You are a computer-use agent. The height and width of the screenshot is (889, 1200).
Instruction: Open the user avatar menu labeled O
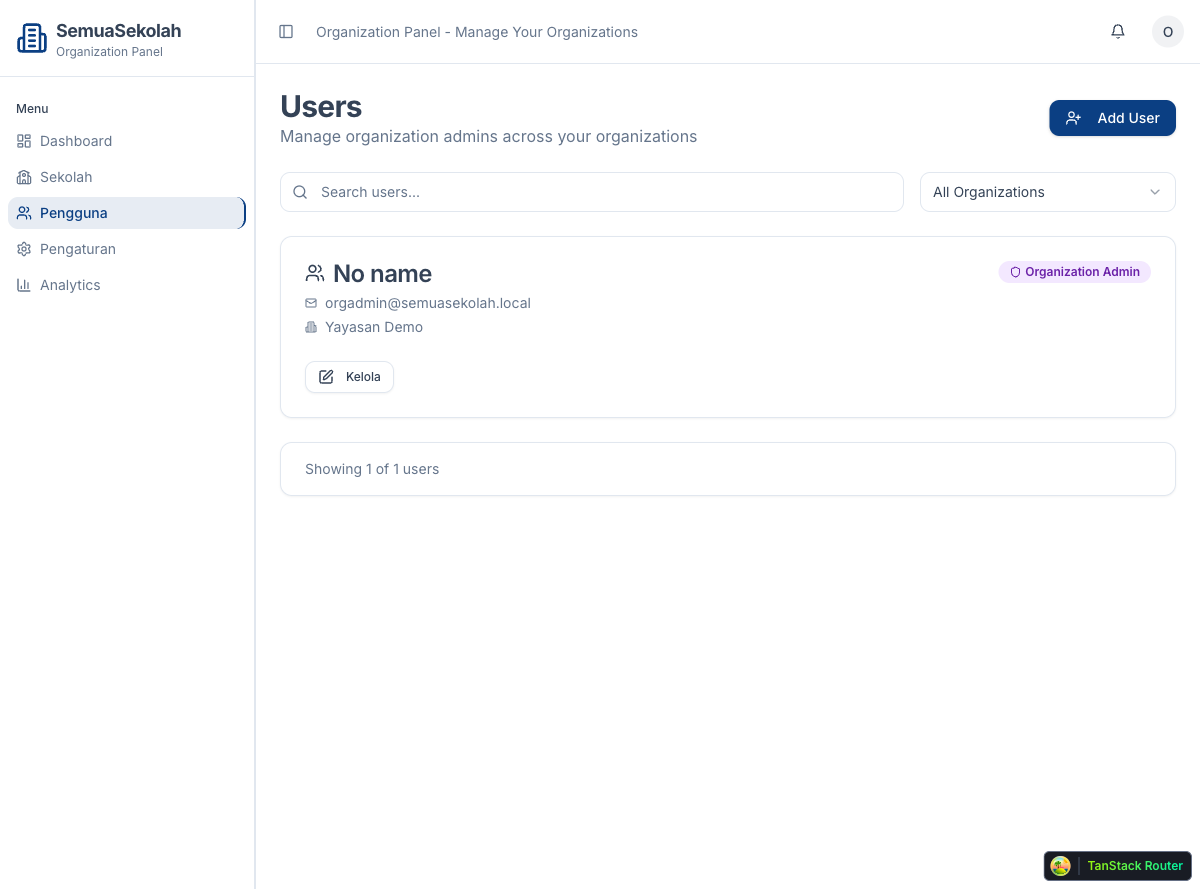[1168, 31]
